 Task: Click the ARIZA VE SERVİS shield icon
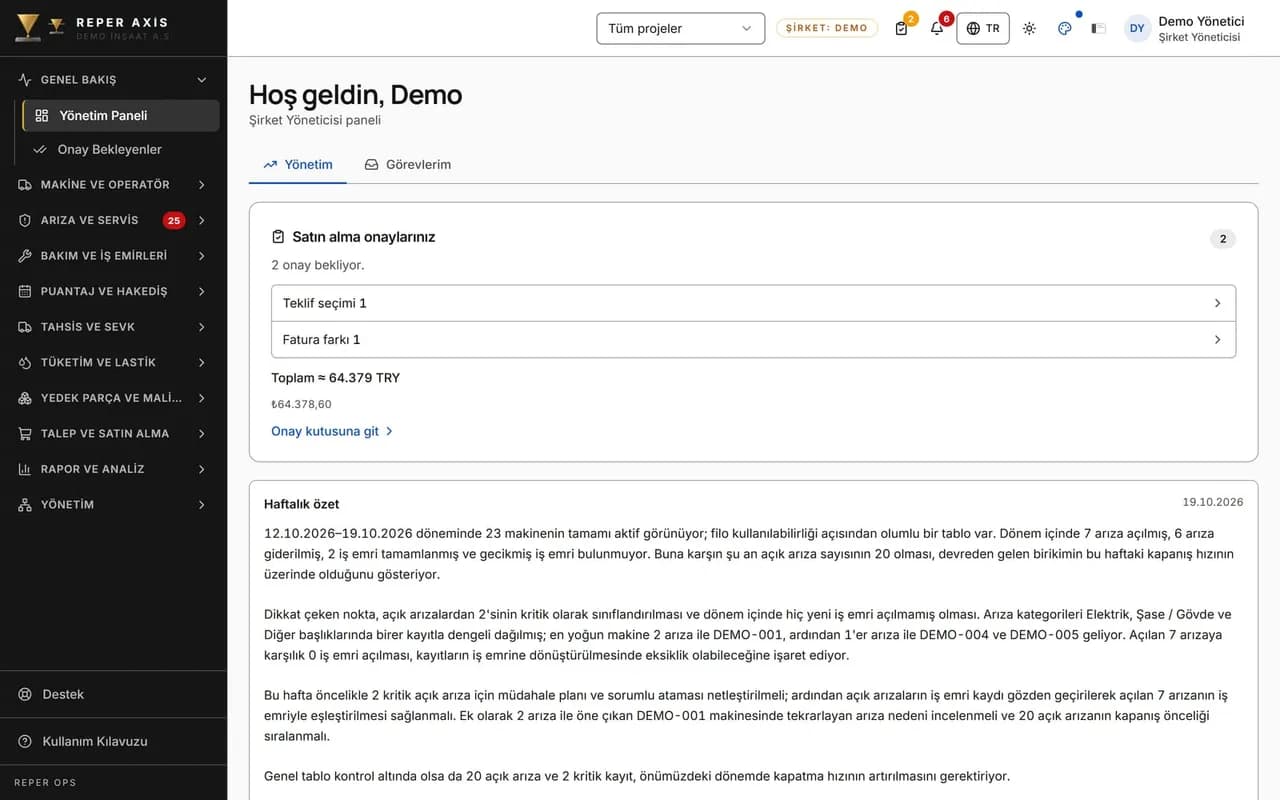pyautogui.click(x=25, y=220)
